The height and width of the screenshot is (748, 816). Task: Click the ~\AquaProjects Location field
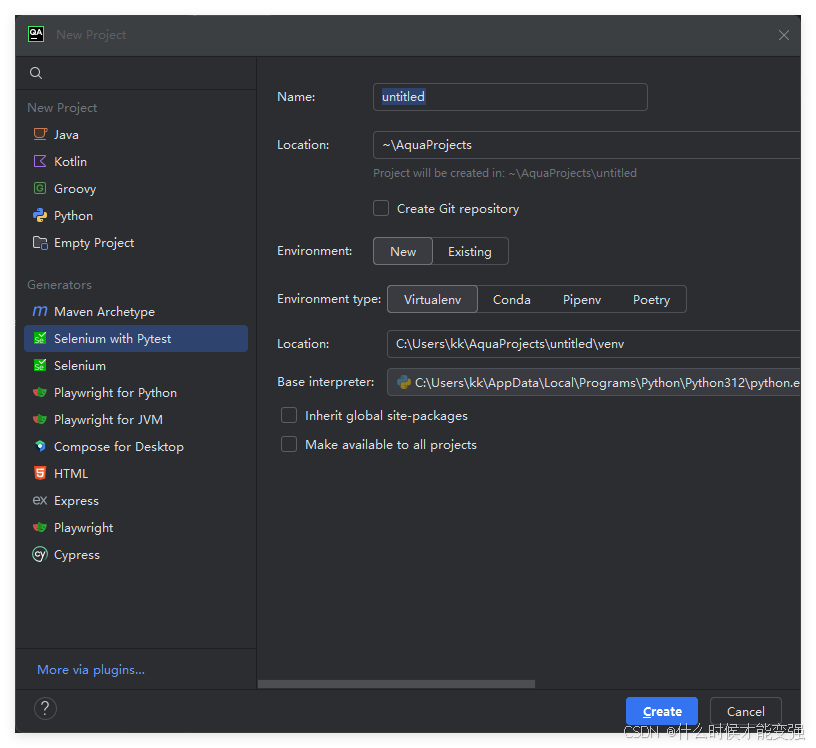click(x=587, y=145)
